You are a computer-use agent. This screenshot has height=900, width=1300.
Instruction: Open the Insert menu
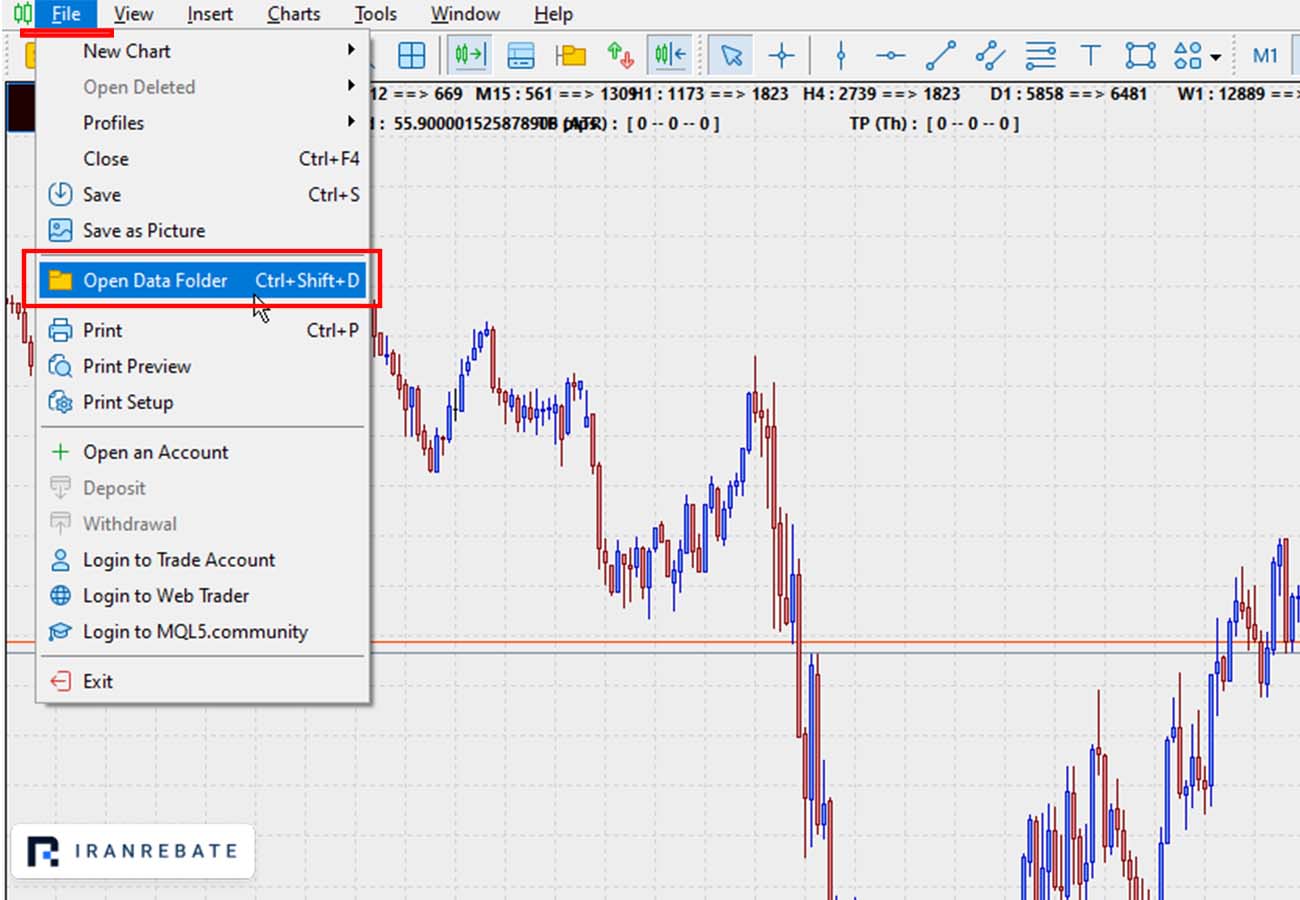210,14
